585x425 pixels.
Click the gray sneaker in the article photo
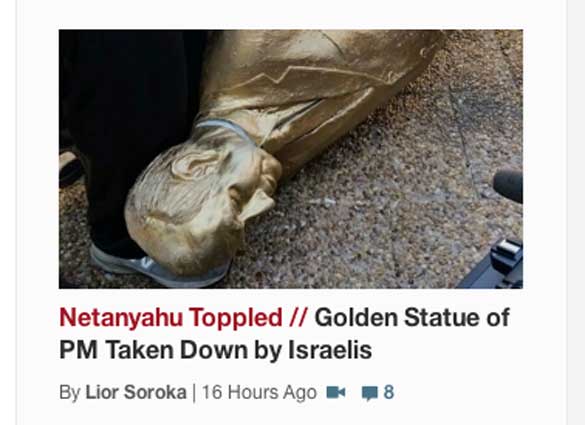[157, 267]
